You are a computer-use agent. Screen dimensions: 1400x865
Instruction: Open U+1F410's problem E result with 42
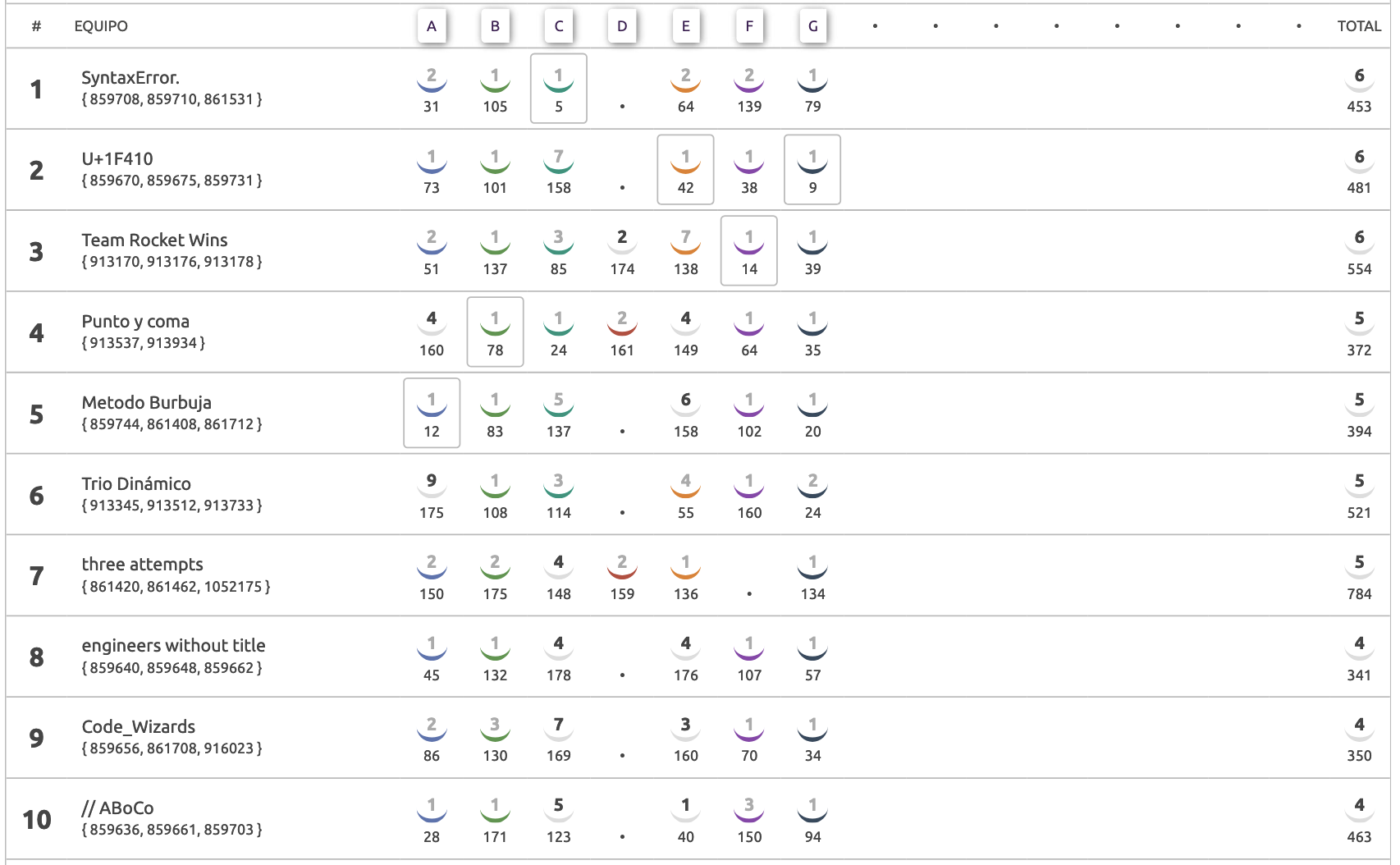pos(686,170)
